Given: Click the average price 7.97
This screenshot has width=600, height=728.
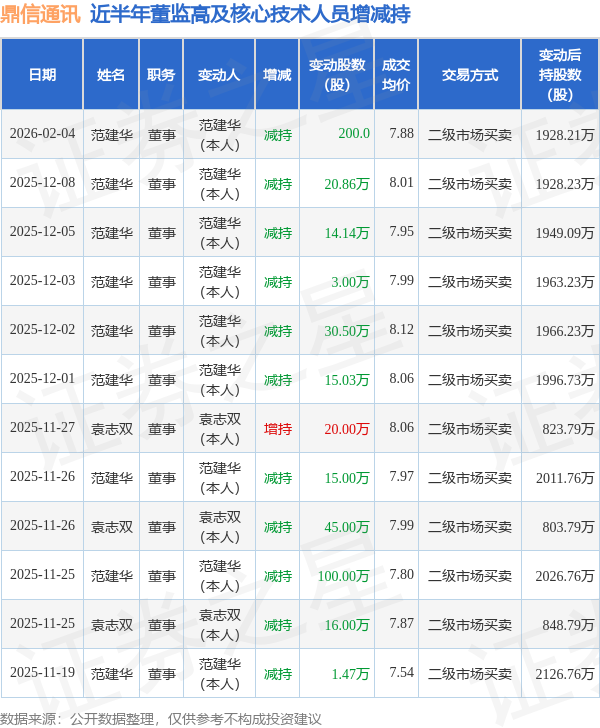Looking at the screenshot, I should (x=401, y=477).
